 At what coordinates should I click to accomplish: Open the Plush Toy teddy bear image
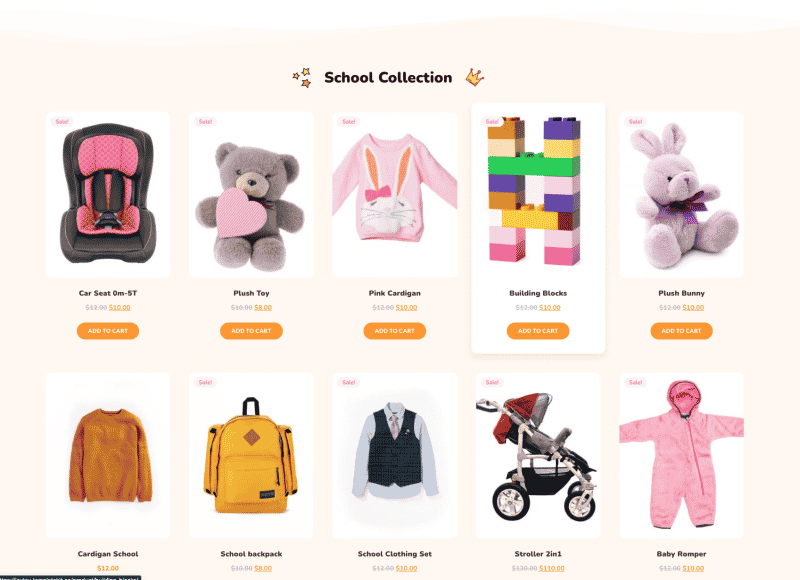(x=251, y=195)
